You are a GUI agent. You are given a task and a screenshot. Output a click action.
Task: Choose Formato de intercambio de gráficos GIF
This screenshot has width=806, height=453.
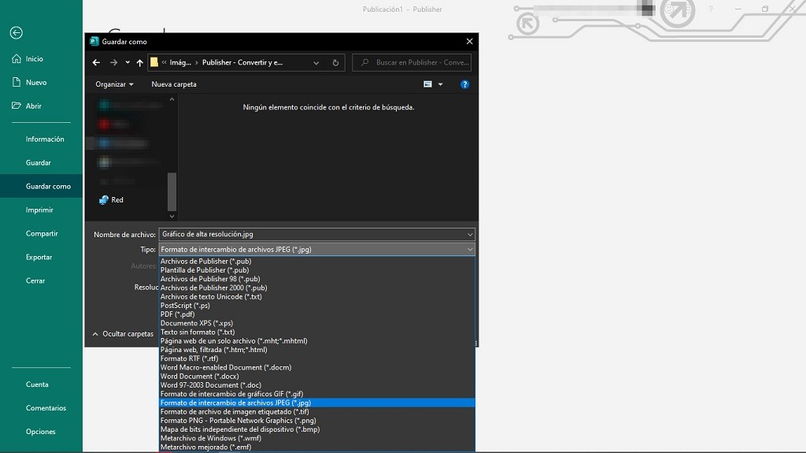[x=317, y=394]
